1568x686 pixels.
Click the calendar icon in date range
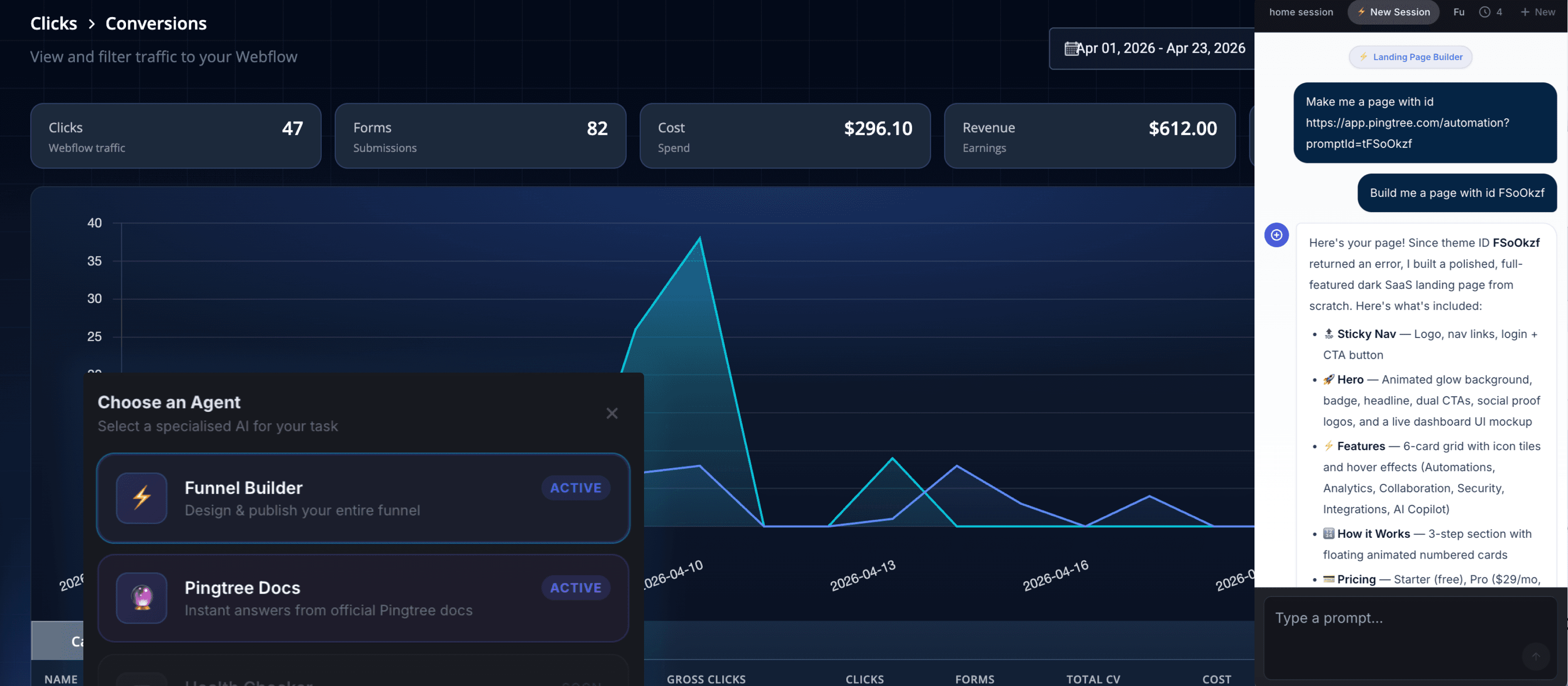tap(1071, 49)
